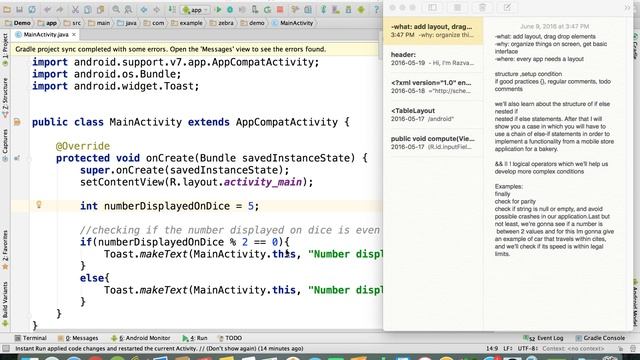640x360 pixels.
Task: Select the zebra breadcrumb folder
Action: [222, 23]
